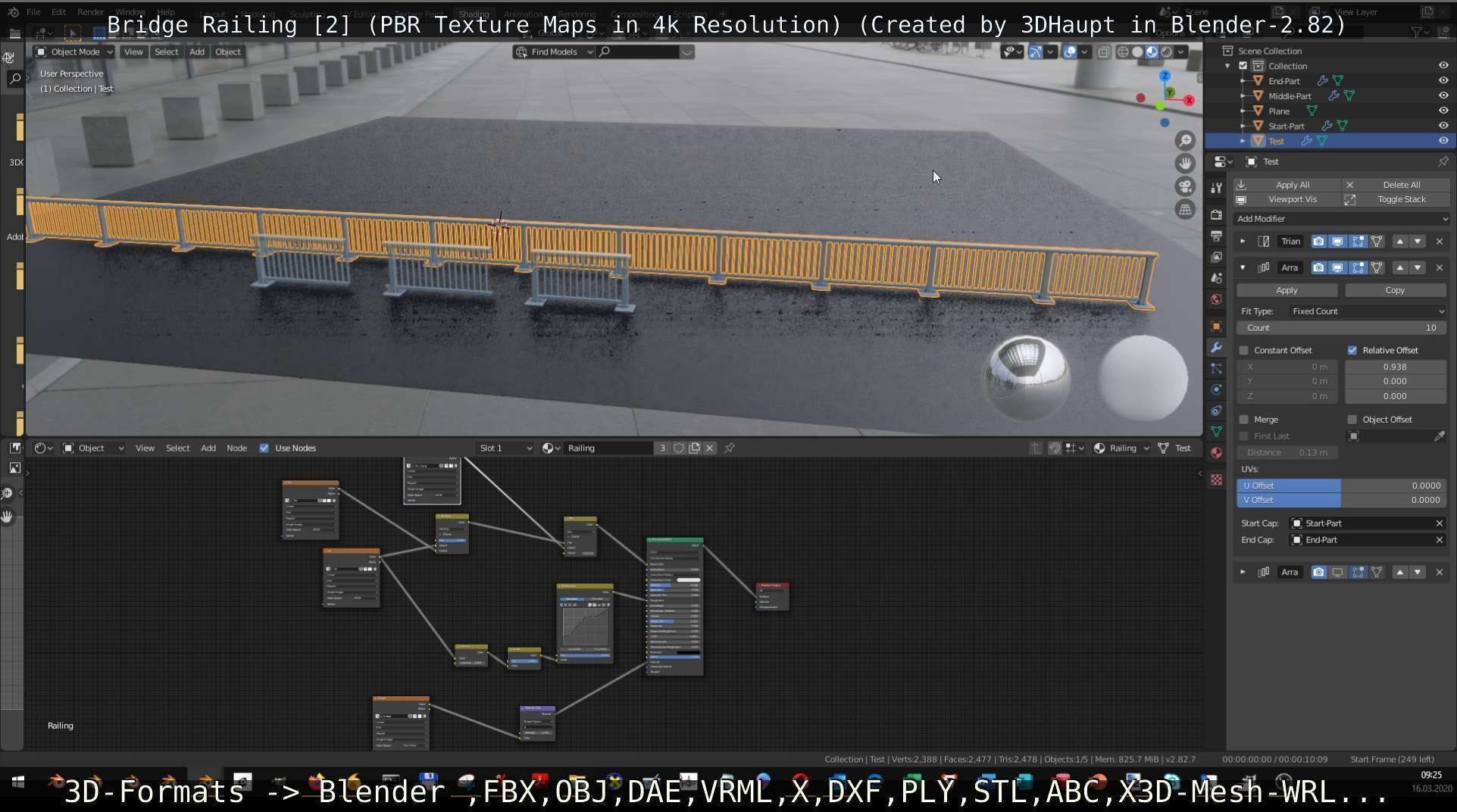Open the World properties tab icon

click(x=1216, y=299)
